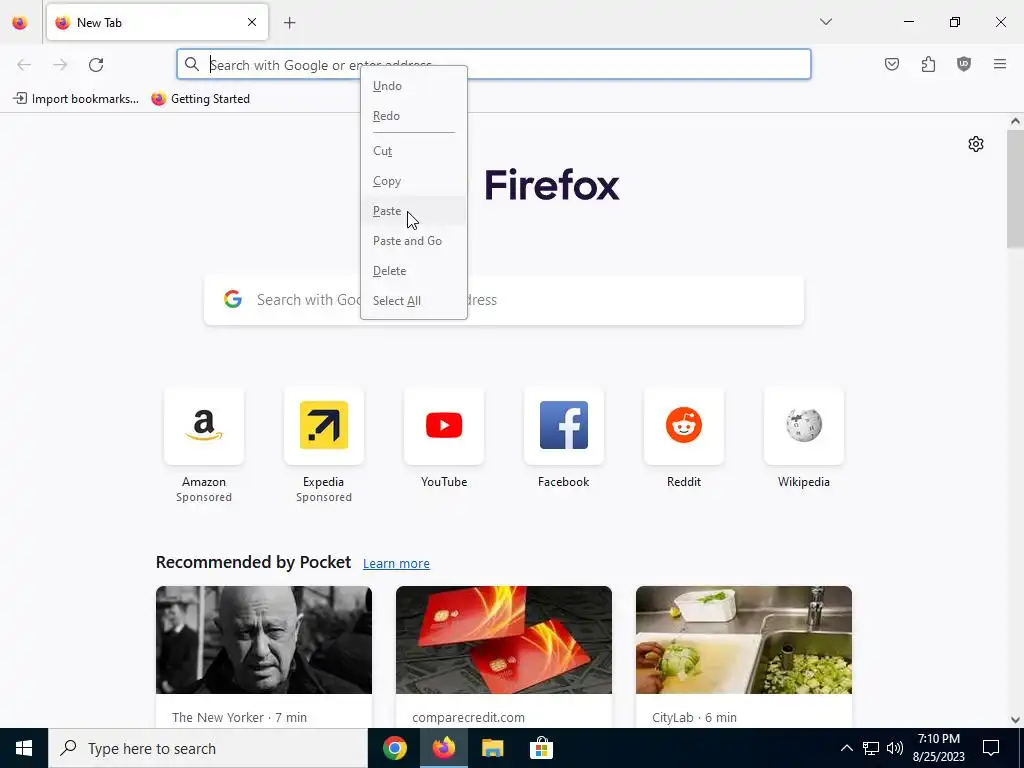This screenshot has width=1024, height=768.
Task: Click Import bookmarks in bookmarks toolbar
Action: [76, 99]
